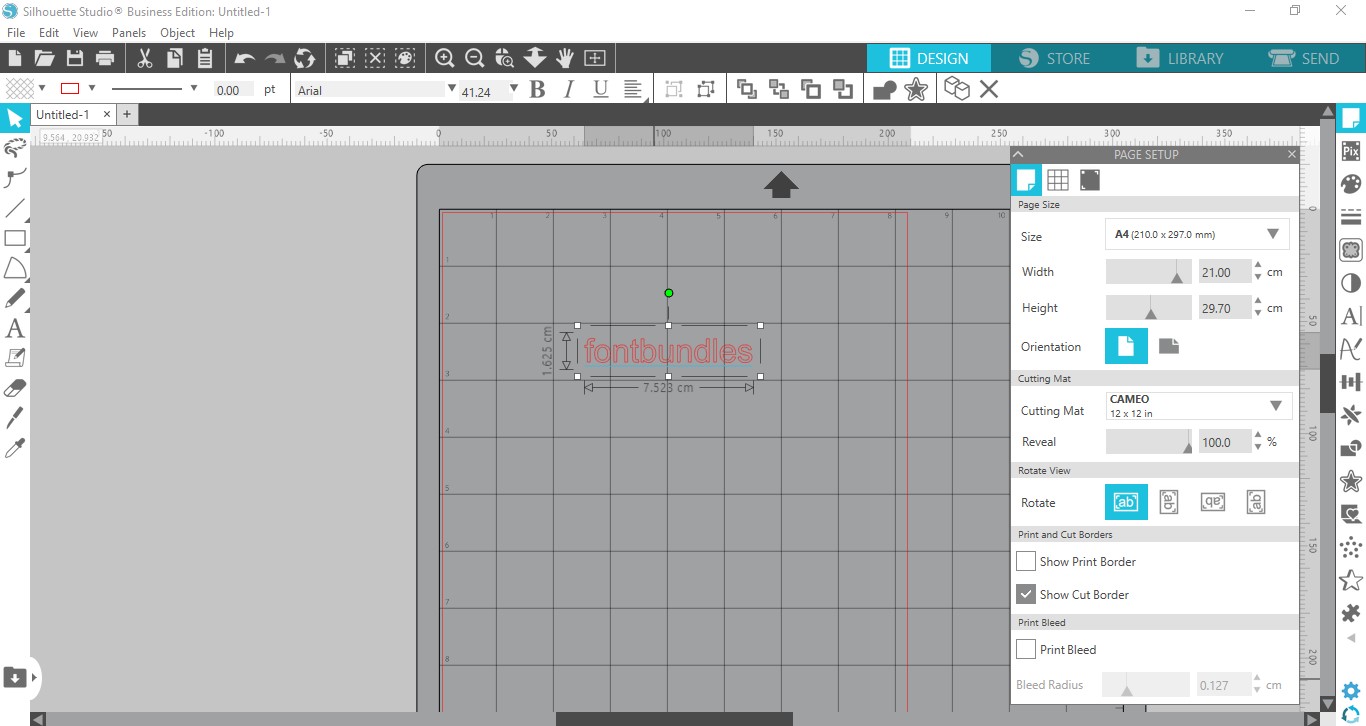This screenshot has width=1366, height=726.
Task: Open the fill pattern dropdown arrow
Action: point(42,89)
